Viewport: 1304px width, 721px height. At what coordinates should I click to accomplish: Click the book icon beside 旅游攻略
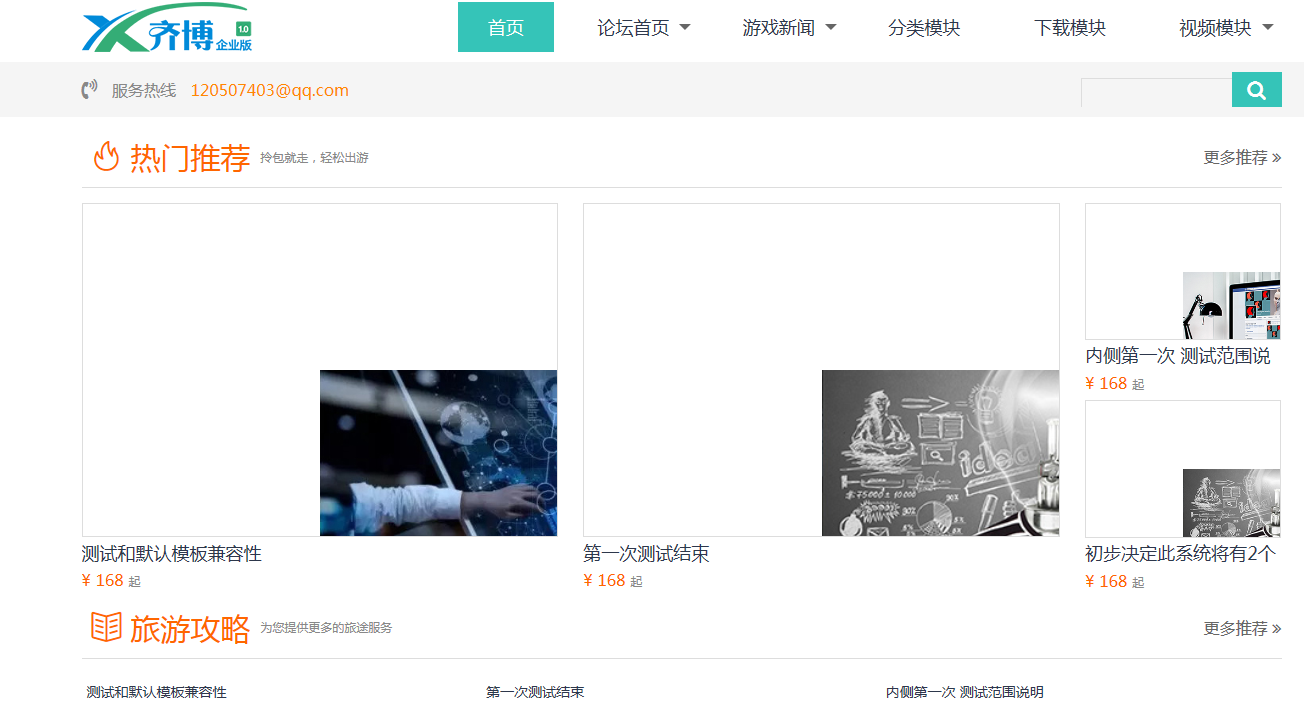[x=106, y=628]
